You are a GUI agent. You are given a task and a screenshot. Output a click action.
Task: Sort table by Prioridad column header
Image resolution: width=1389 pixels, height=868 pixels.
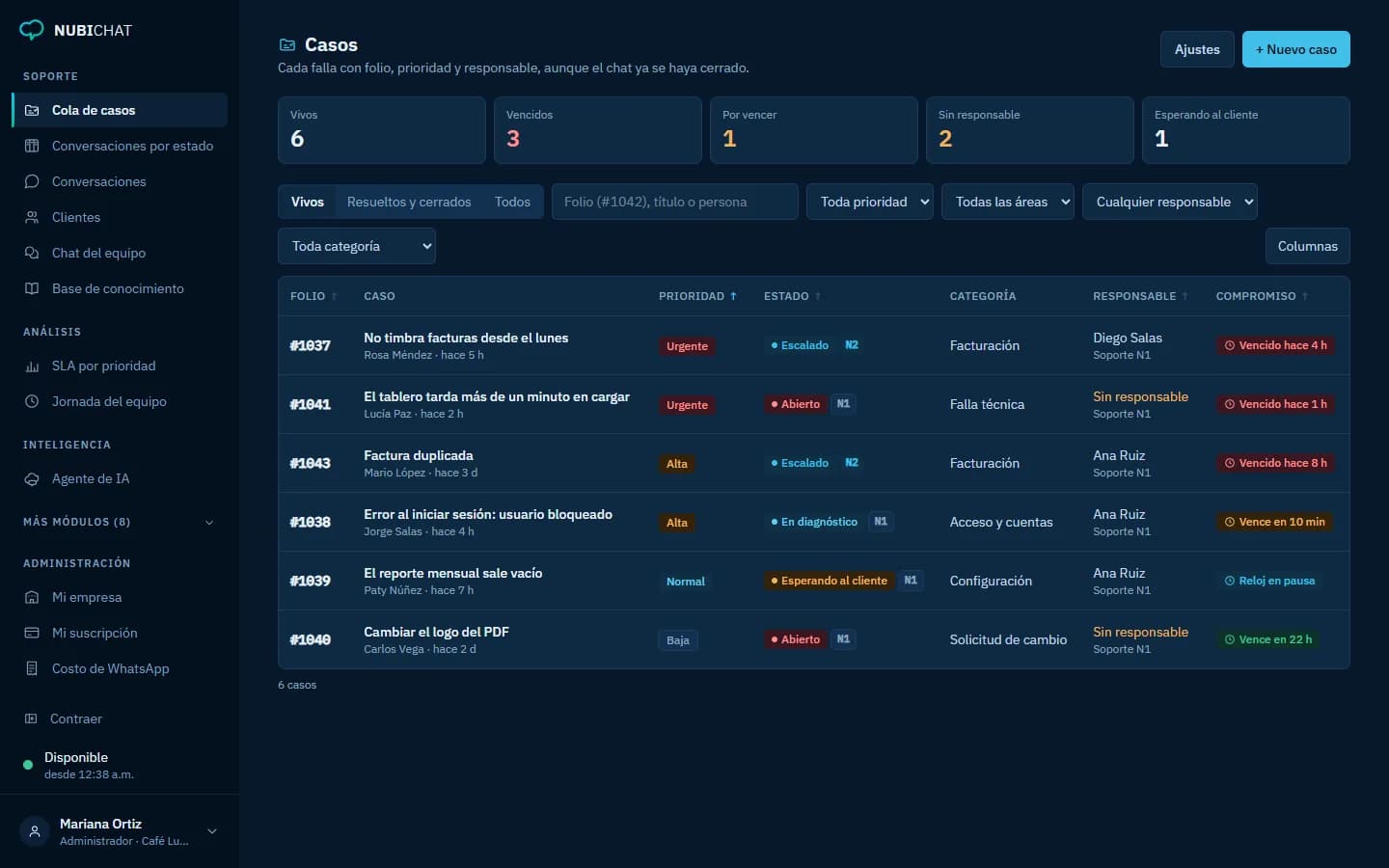tap(697, 296)
